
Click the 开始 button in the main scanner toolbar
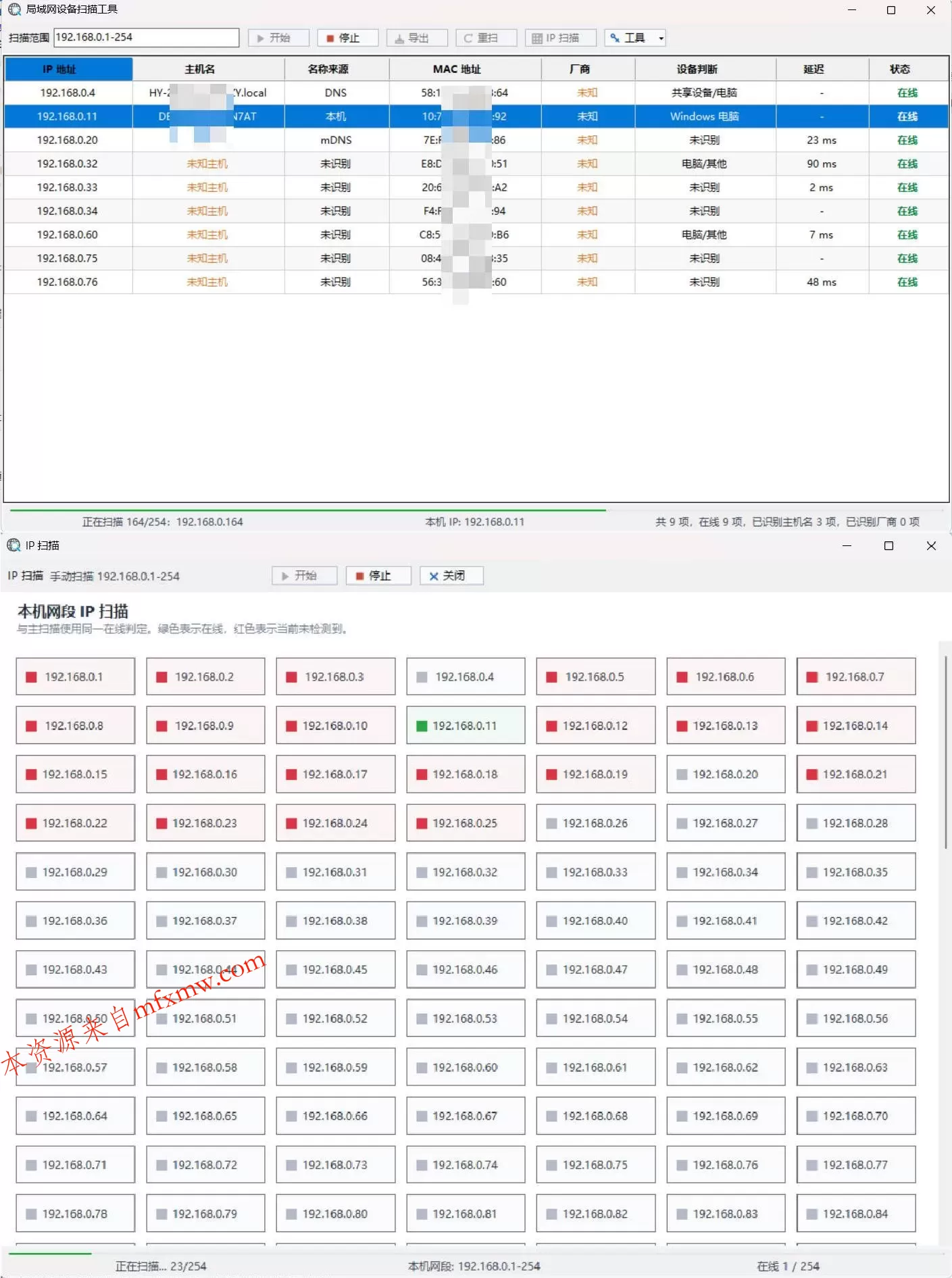pyautogui.click(x=278, y=38)
